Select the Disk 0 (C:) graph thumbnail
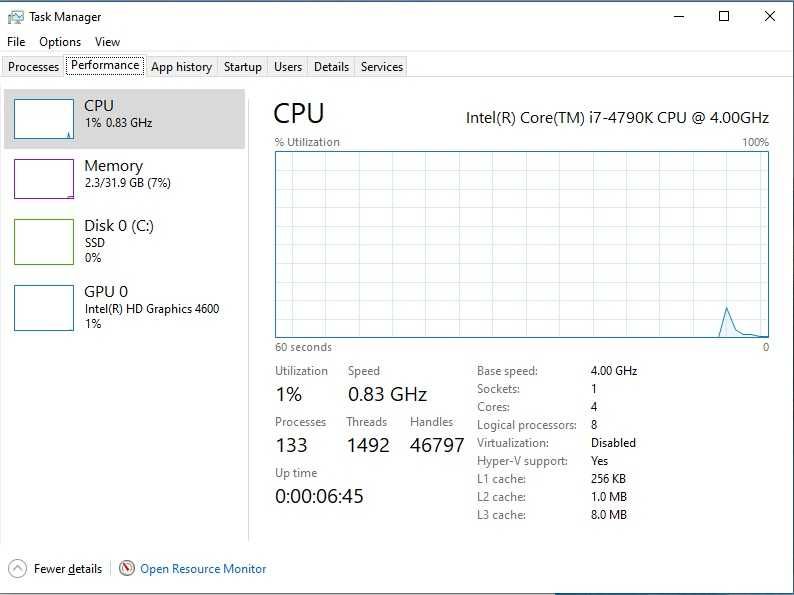The width and height of the screenshot is (794, 595). (44, 241)
